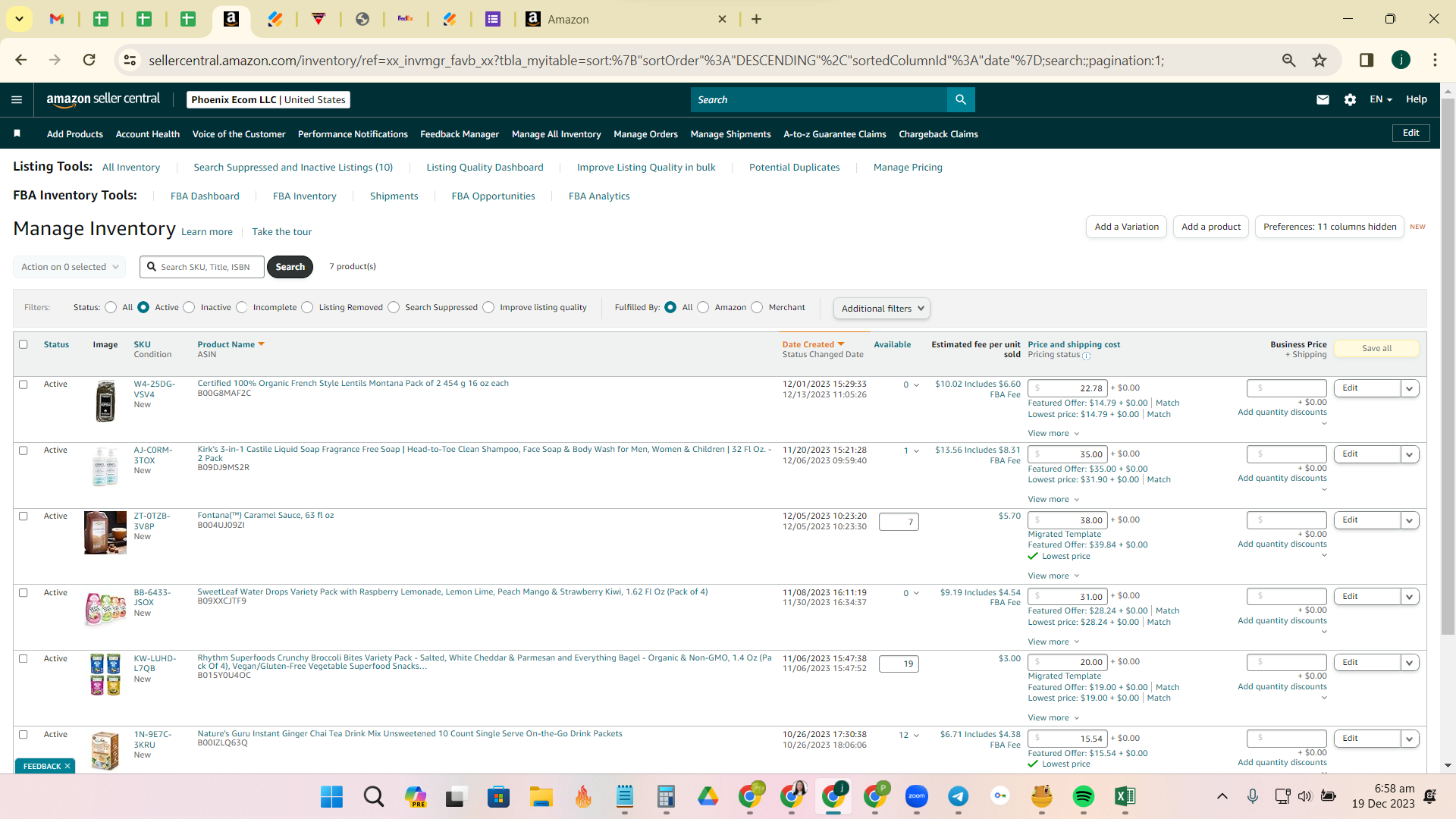Open the Seller Central hamburger menu
Screen dimensions: 1456x819
point(17,99)
